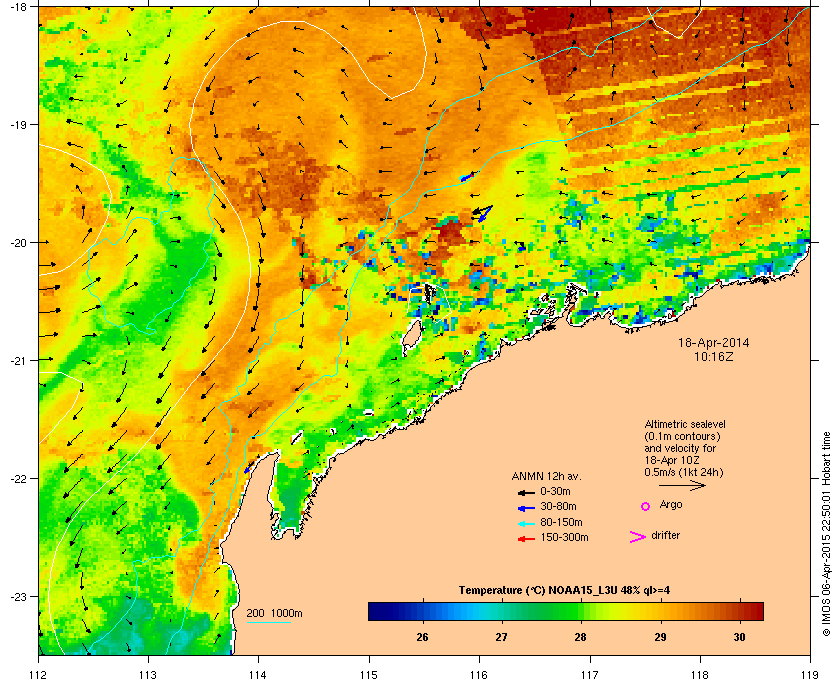Click the 'Argo' legend label

671,505
